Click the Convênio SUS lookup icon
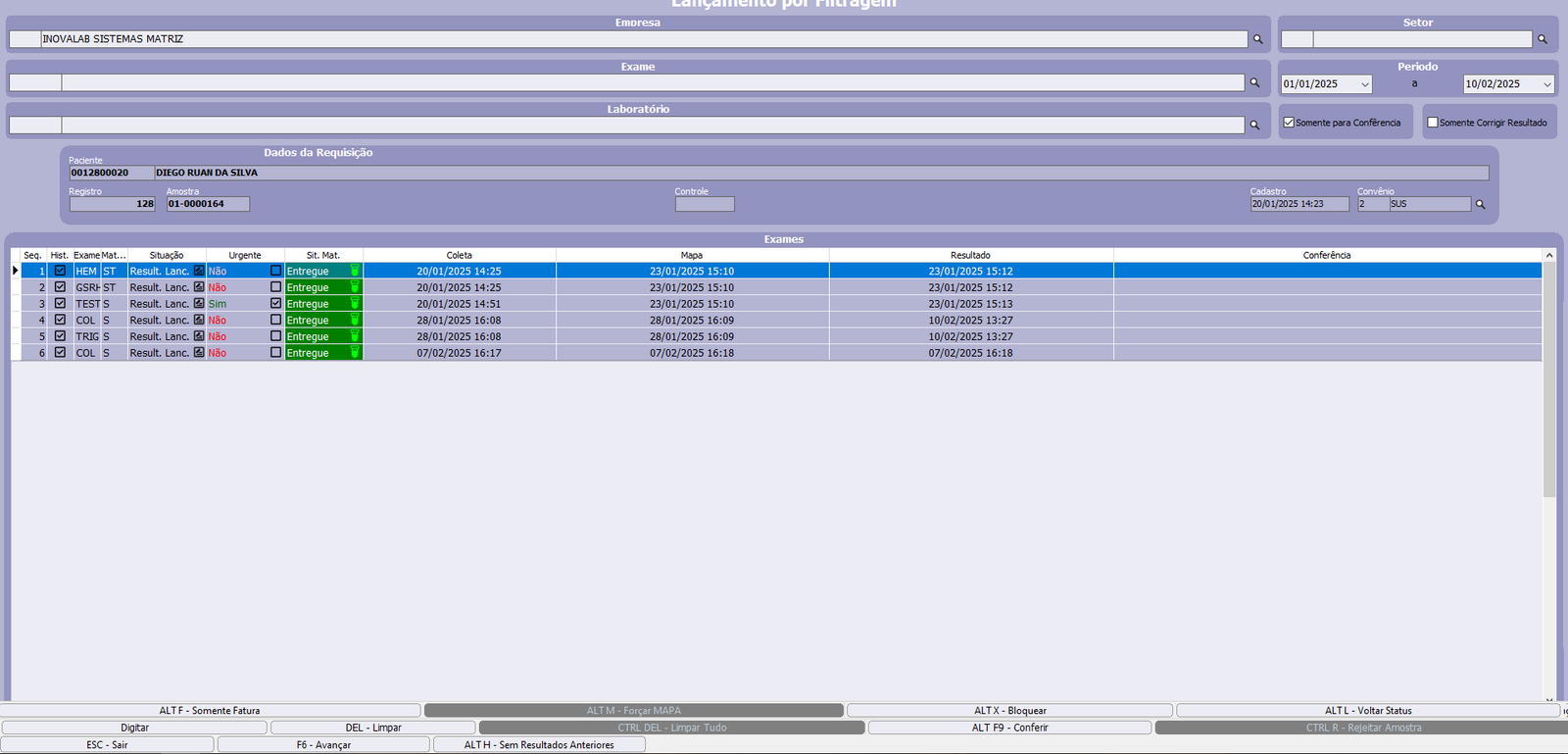 (x=1481, y=205)
